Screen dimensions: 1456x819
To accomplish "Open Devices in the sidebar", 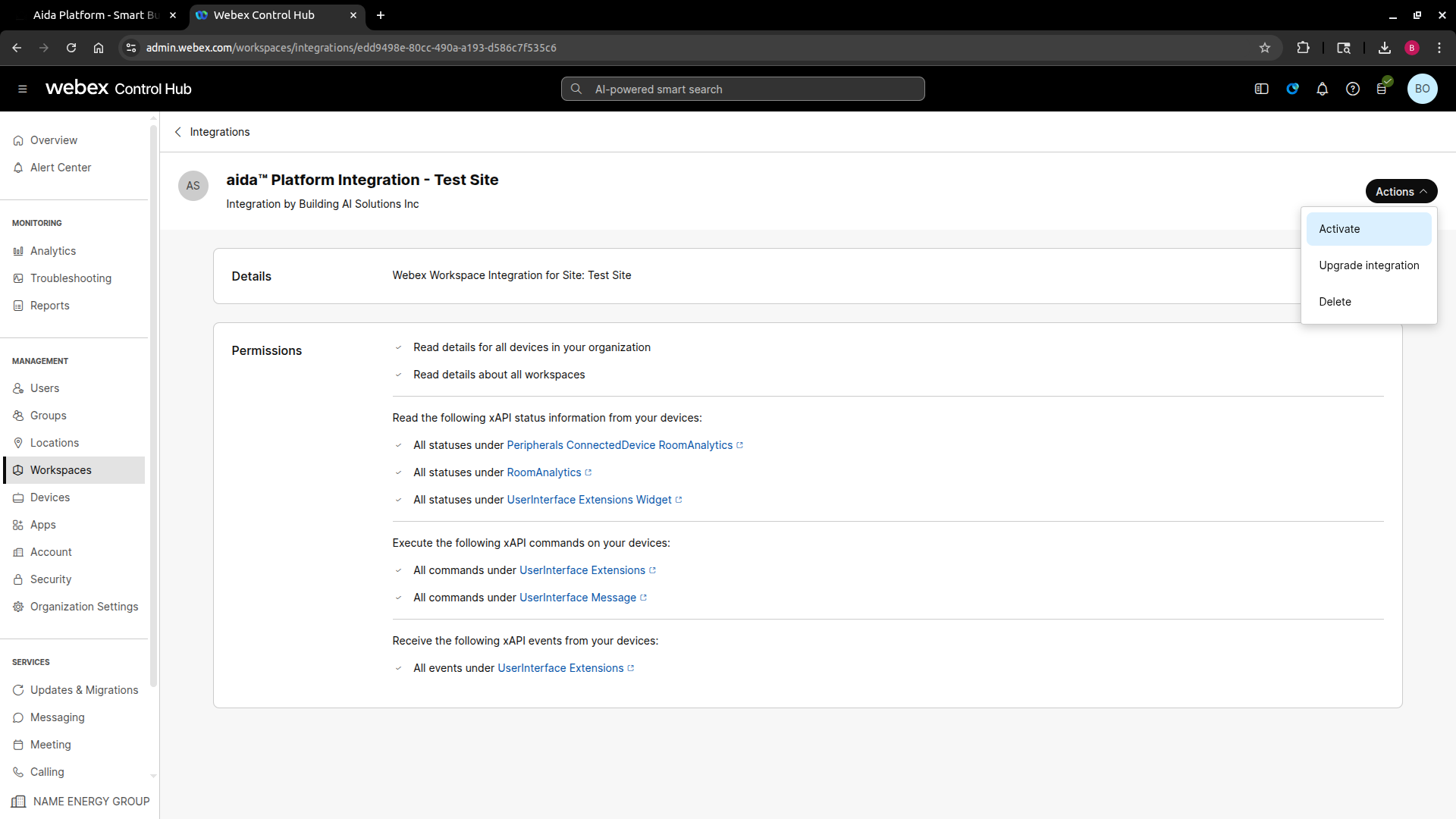I will click(50, 497).
